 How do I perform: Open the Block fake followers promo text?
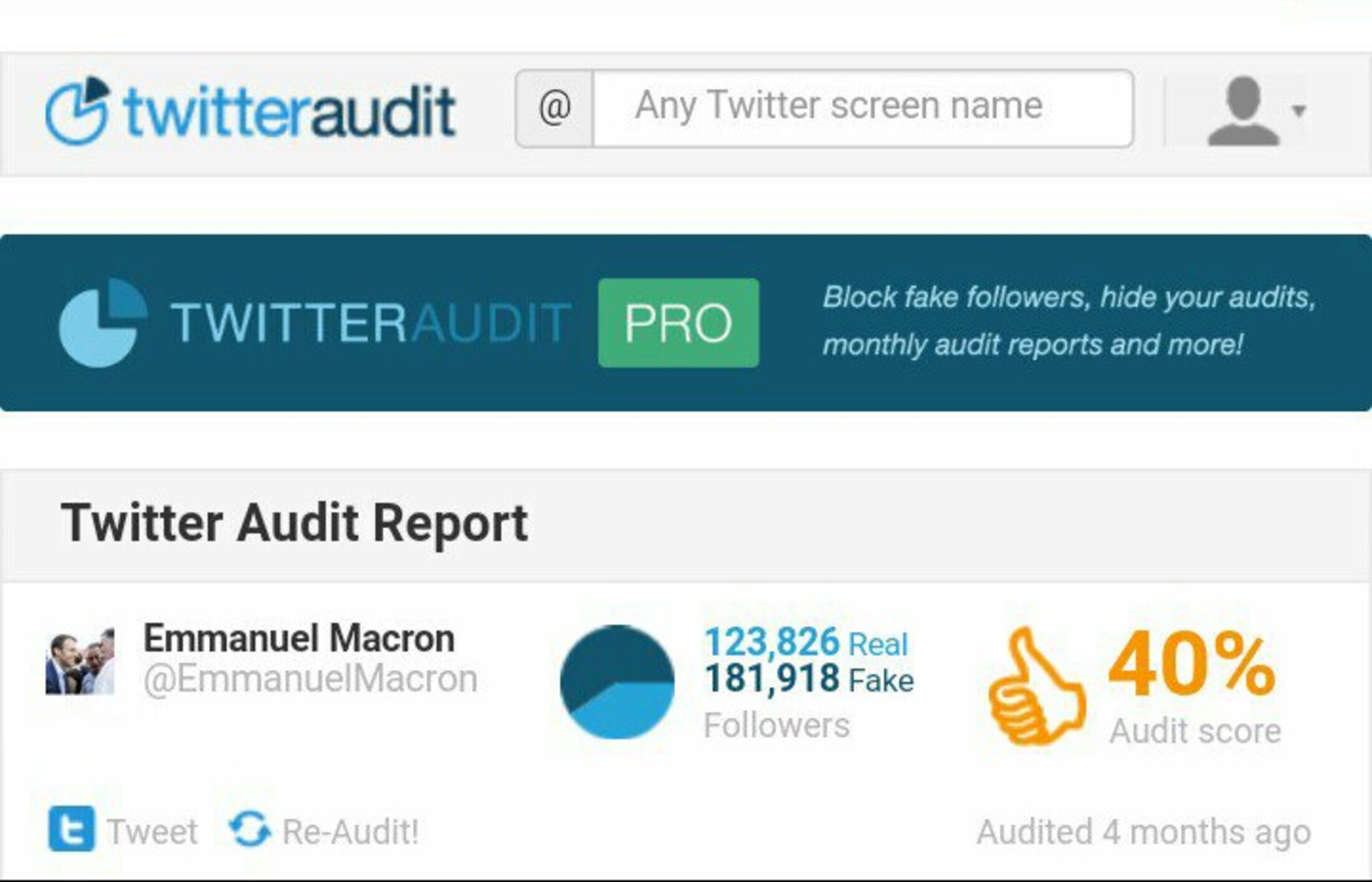(1068, 321)
